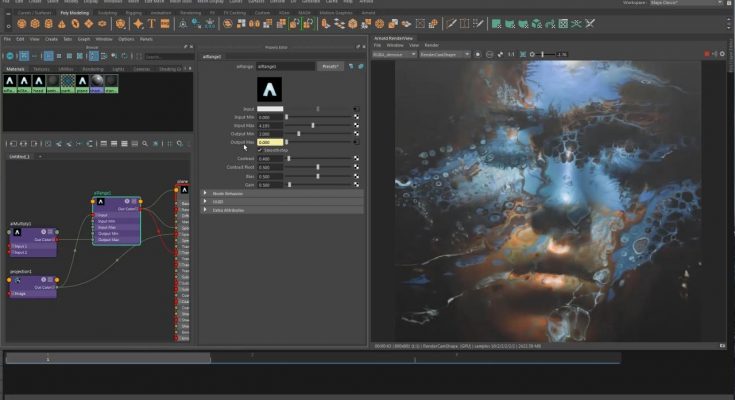
Task: Click the Input Min value field
Action: tap(270, 117)
